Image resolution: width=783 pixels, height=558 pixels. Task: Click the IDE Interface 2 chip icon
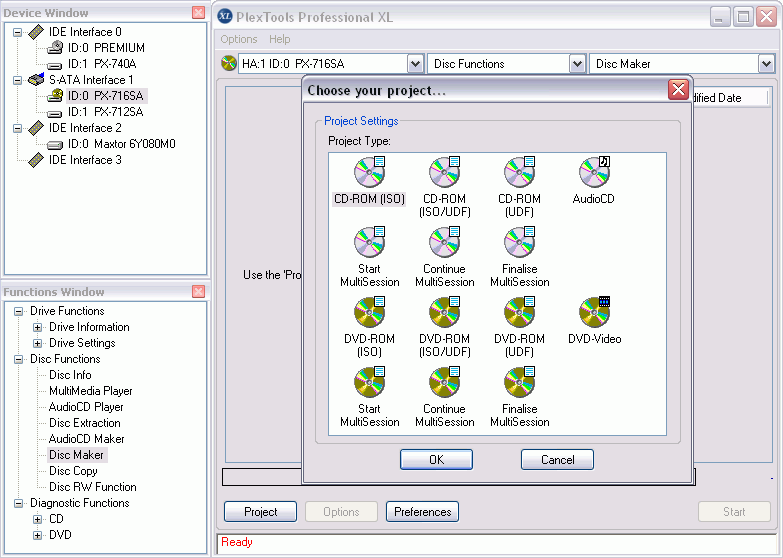point(36,128)
